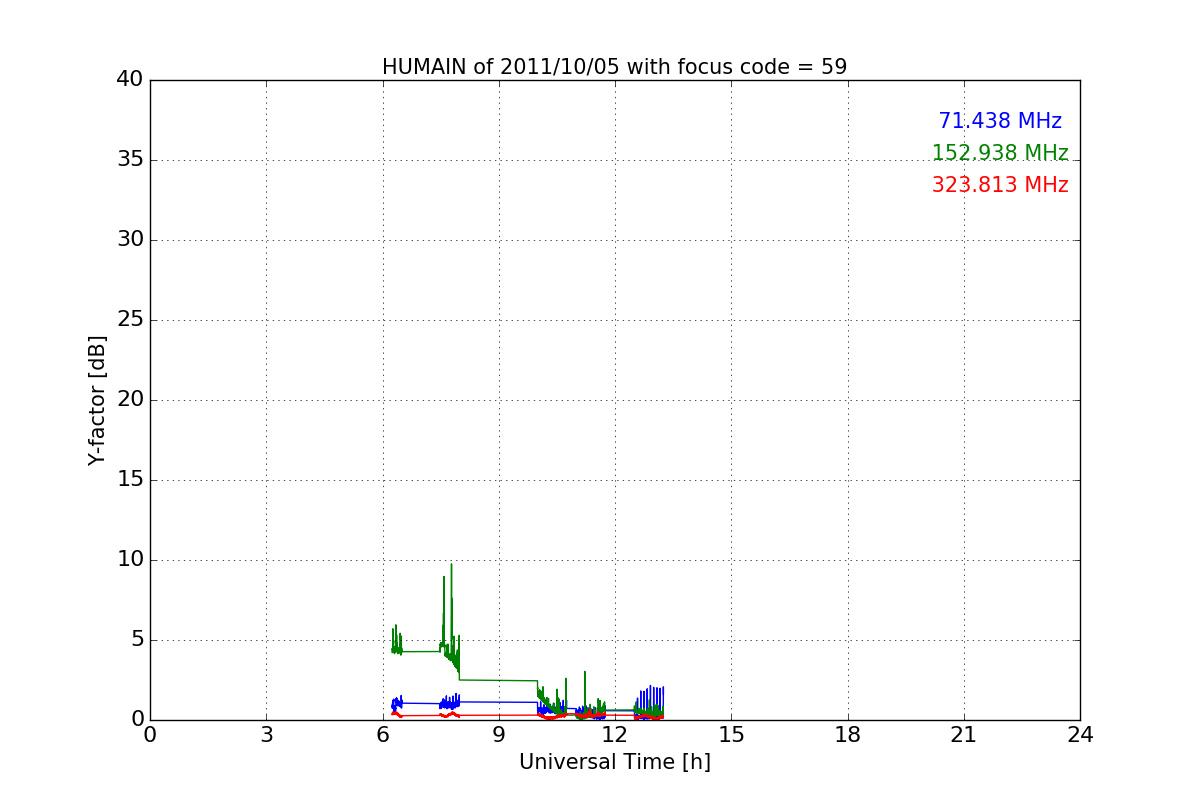1200x800 pixels.
Task: Click the y-axis tick label 25
Action: click(x=130, y=320)
